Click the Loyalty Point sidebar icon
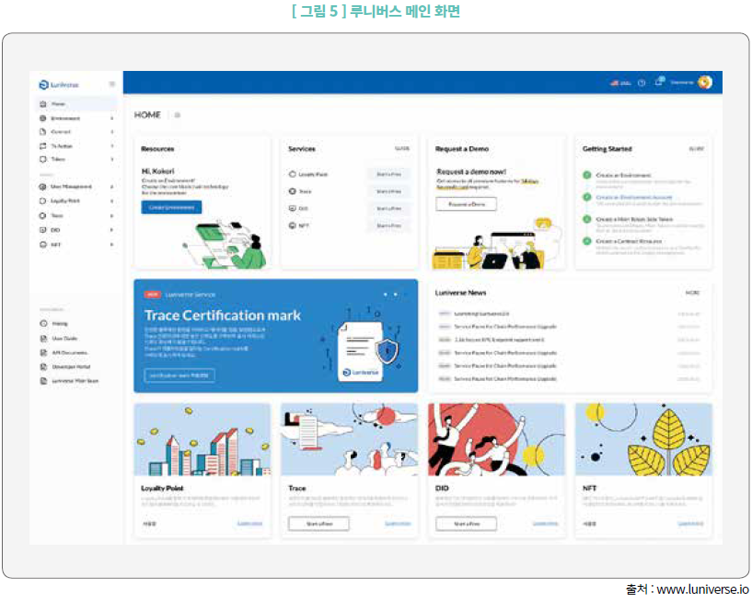752x599 pixels. click(43, 201)
